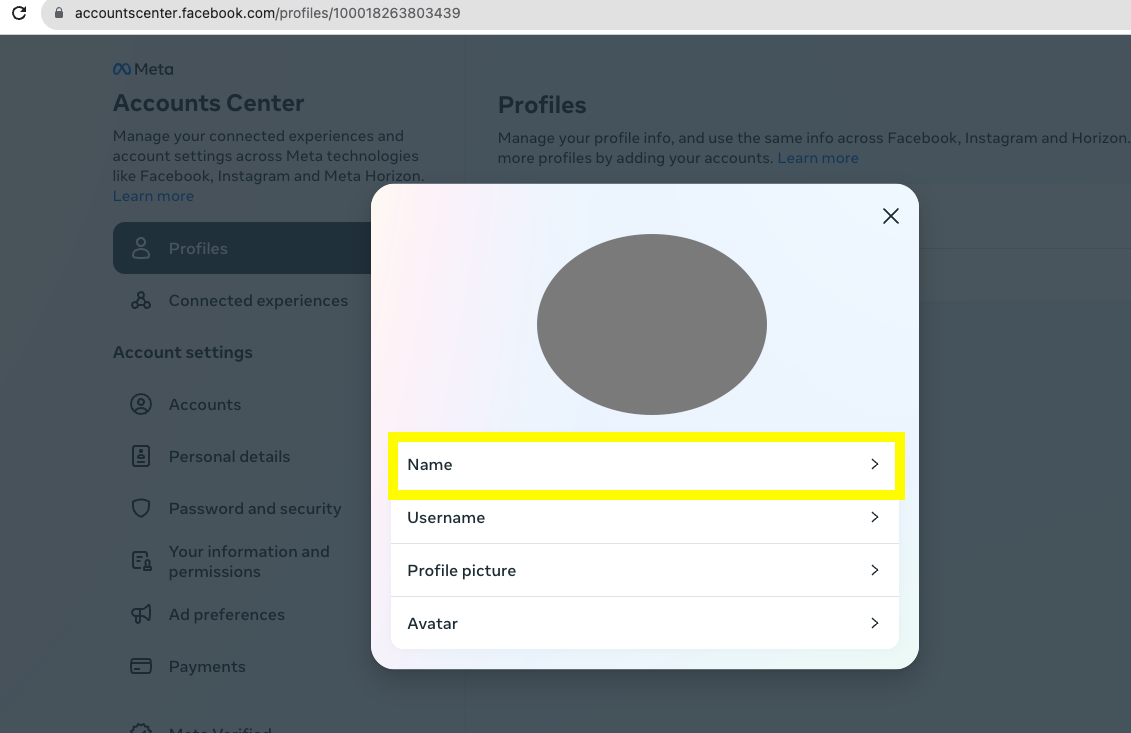This screenshot has height=733, width=1131.
Task: Expand the Profile picture row chevron
Action: pos(874,571)
